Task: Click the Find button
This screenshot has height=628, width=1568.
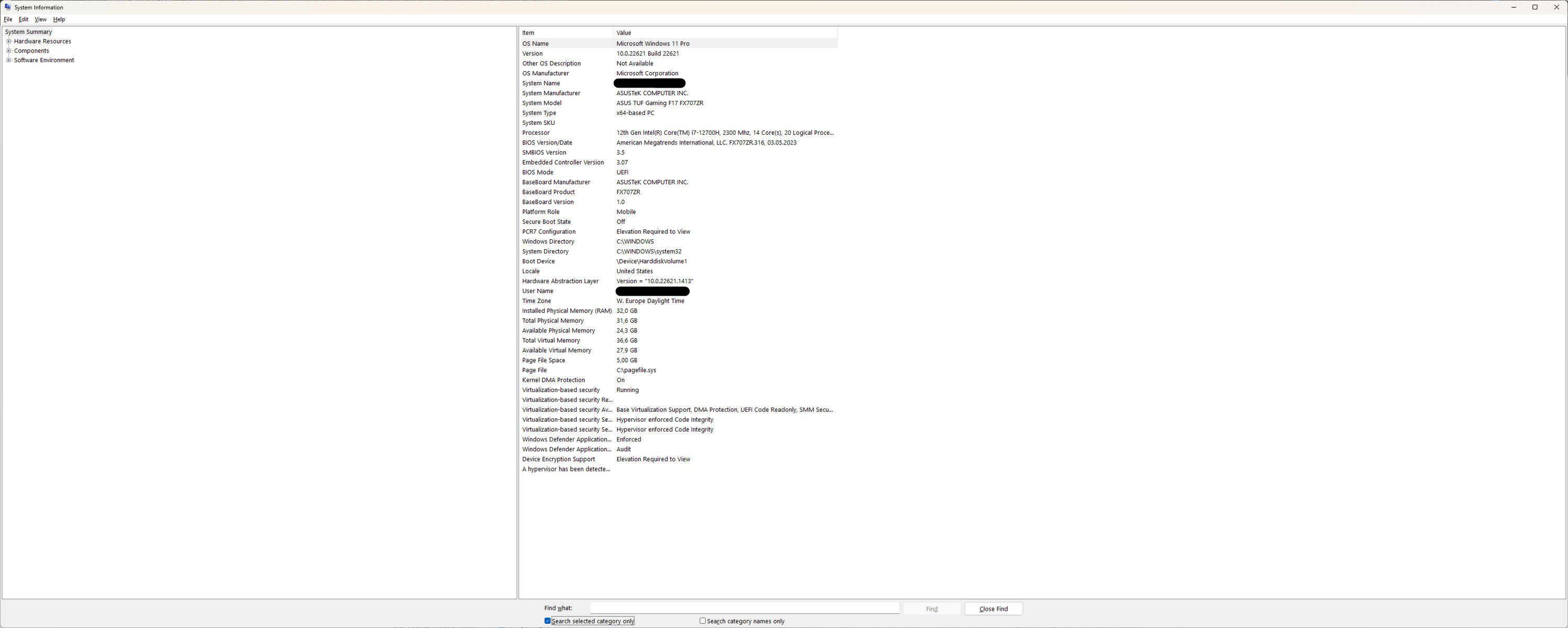Action: (932, 609)
